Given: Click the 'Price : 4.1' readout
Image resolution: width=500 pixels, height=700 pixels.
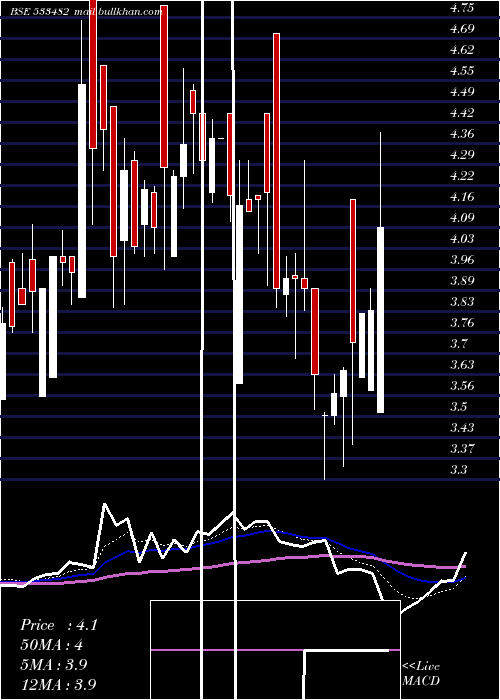Looking at the screenshot, I should [x=59, y=625].
